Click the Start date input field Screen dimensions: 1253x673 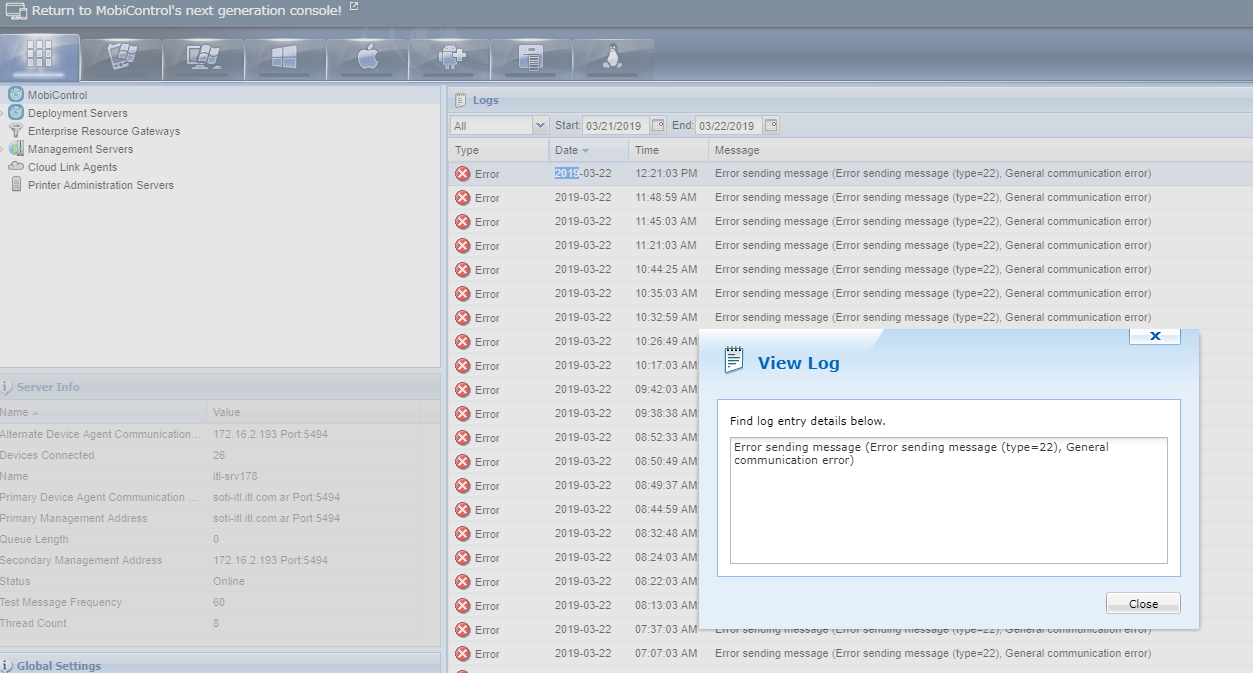(616, 125)
